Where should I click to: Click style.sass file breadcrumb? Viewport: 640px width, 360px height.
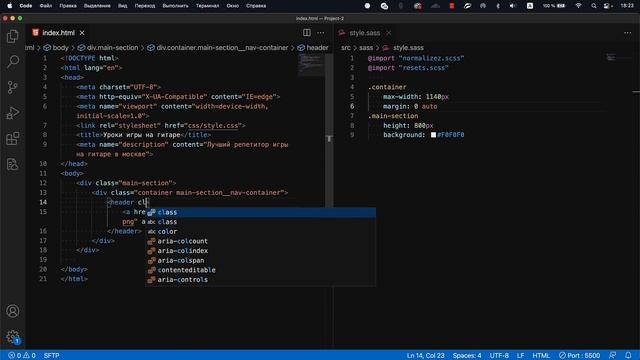tap(403, 48)
